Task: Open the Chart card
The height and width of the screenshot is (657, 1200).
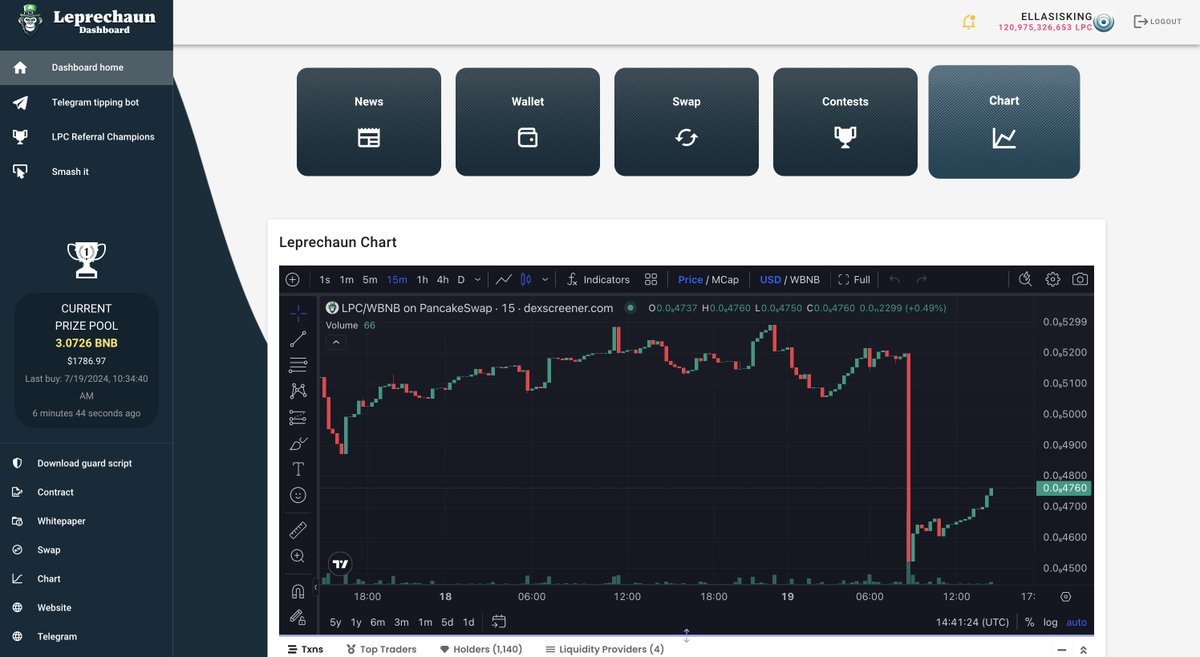Action: point(1004,122)
